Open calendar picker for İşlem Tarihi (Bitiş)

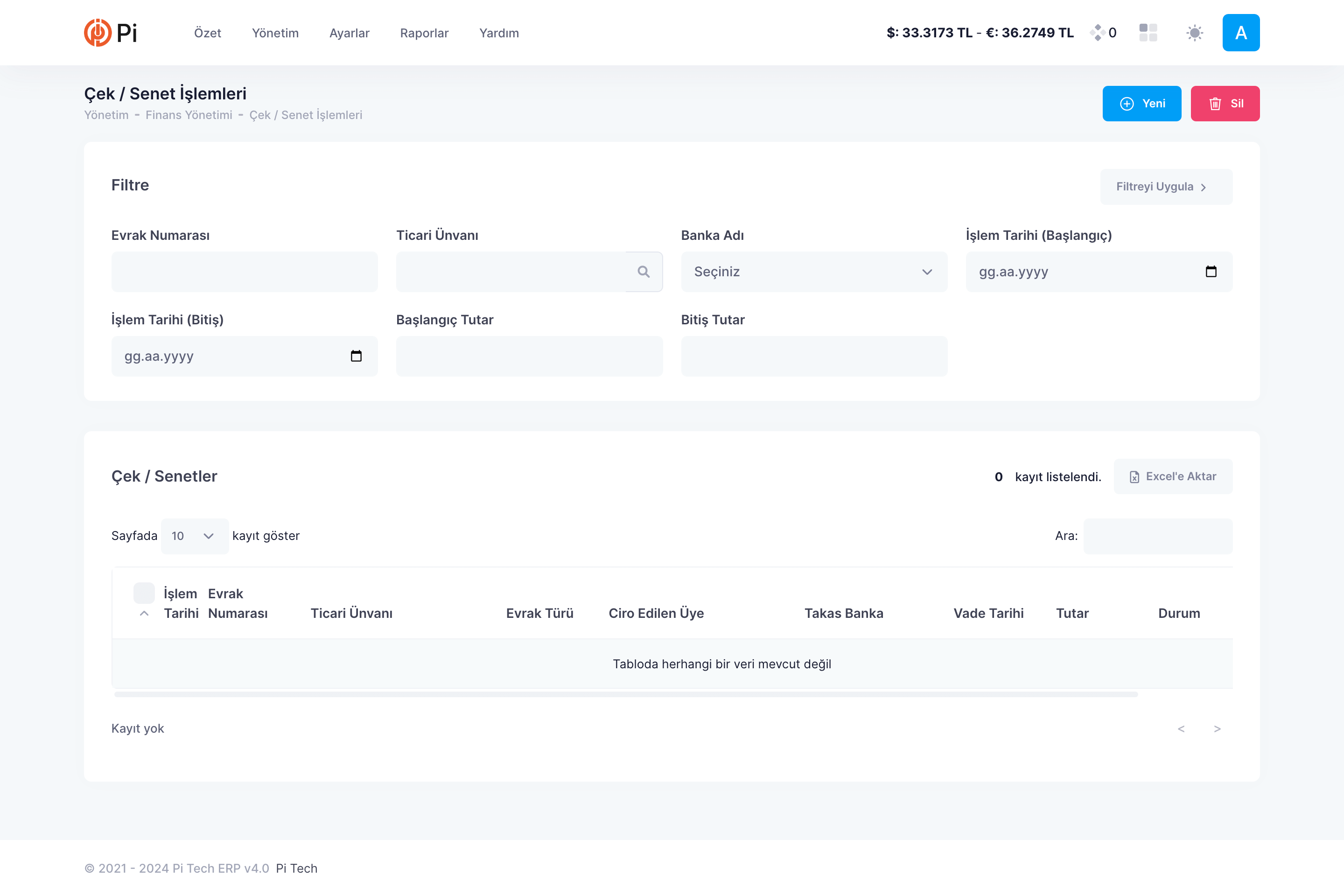[x=356, y=357]
